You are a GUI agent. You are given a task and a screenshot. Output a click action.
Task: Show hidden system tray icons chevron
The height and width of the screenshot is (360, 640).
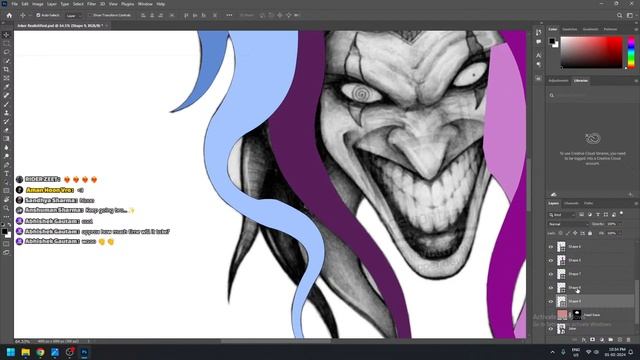pyautogui.click(x=553, y=352)
